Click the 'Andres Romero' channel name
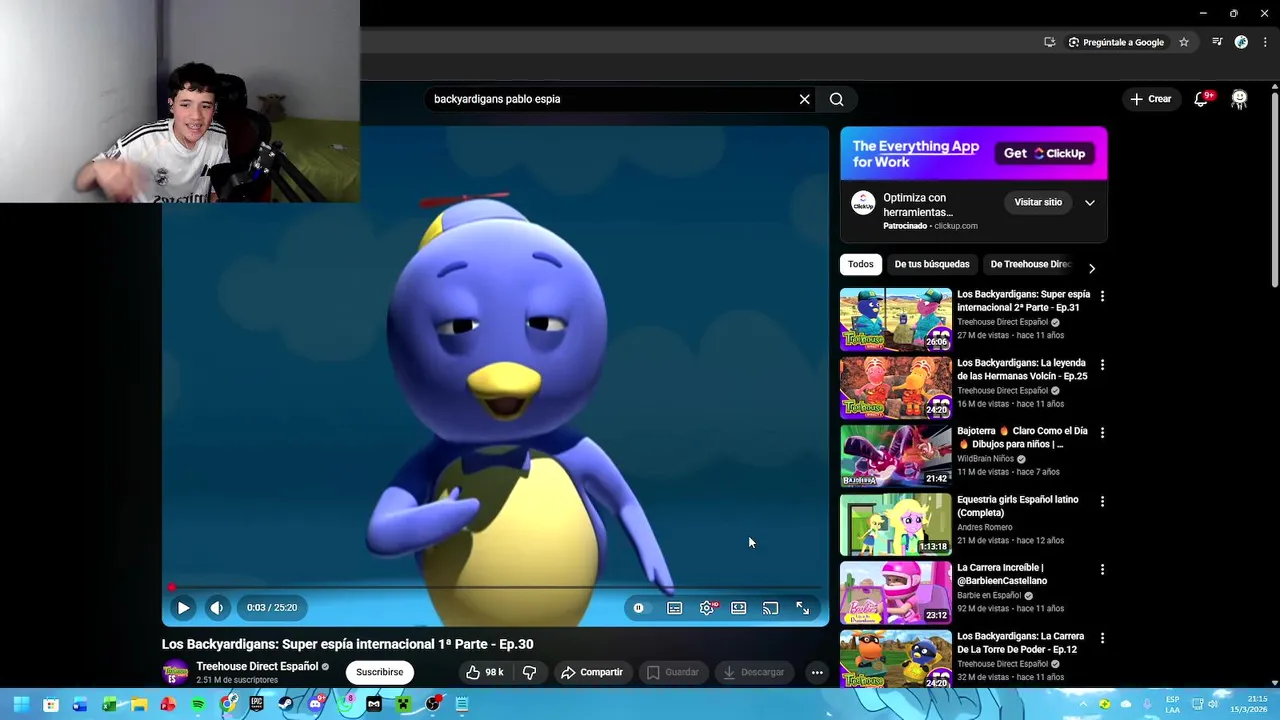This screenshot has width=1280, height=720. point(985,527)
